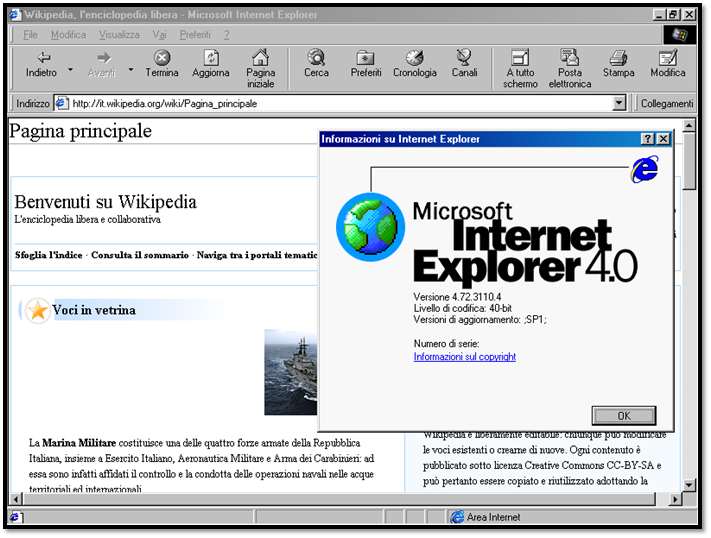This screenshot has height=538, width=711.
Task: Refresh the page with Aggiorna
Action: [x=211, y=64]
